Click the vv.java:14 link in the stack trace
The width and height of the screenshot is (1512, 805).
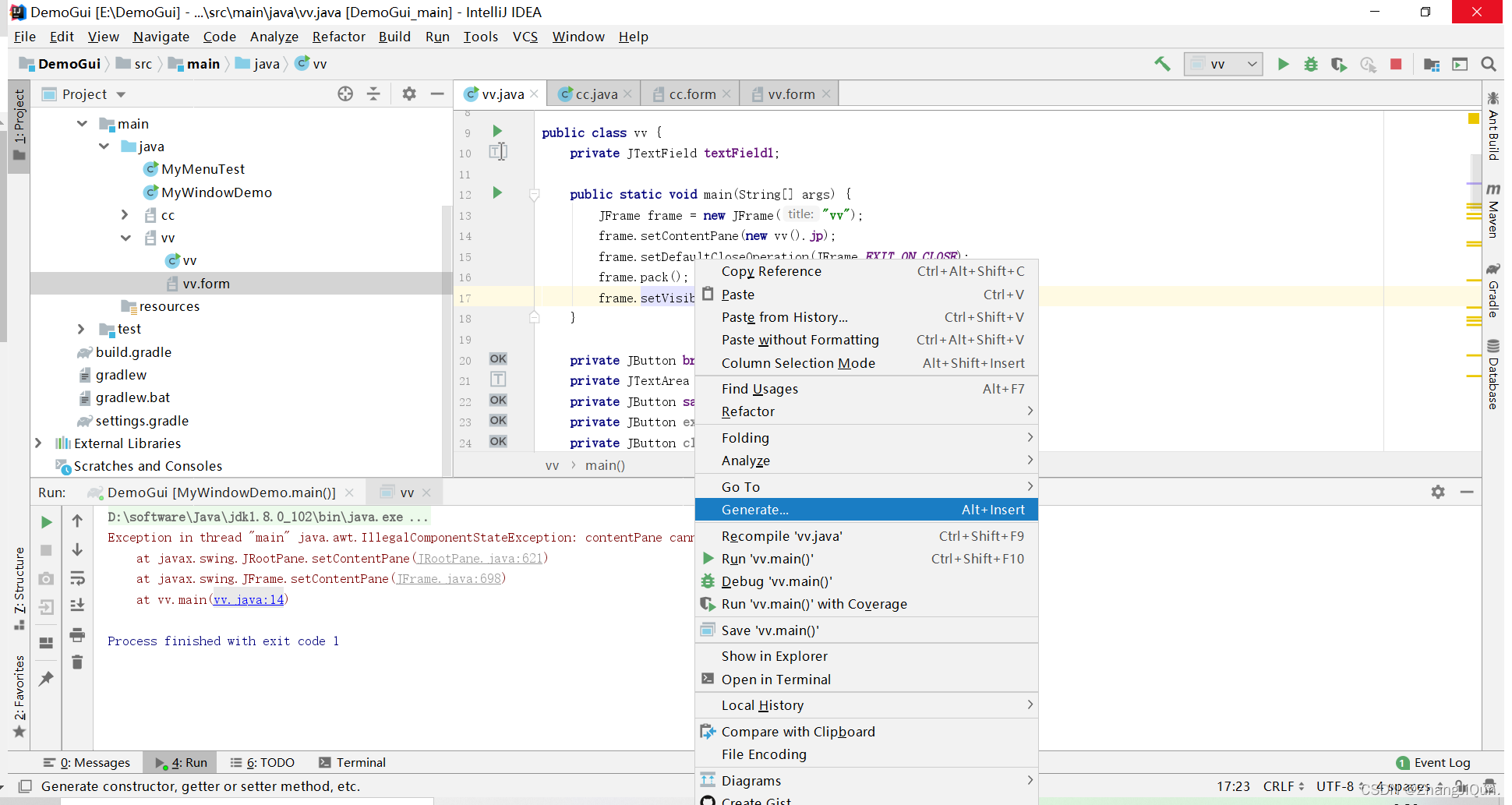pyautogui.click(x=249, y=599)
